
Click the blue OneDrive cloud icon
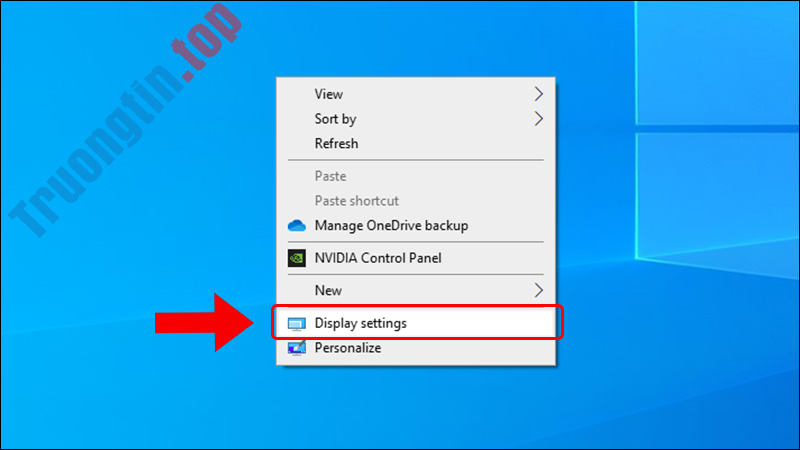click(296, 226)
